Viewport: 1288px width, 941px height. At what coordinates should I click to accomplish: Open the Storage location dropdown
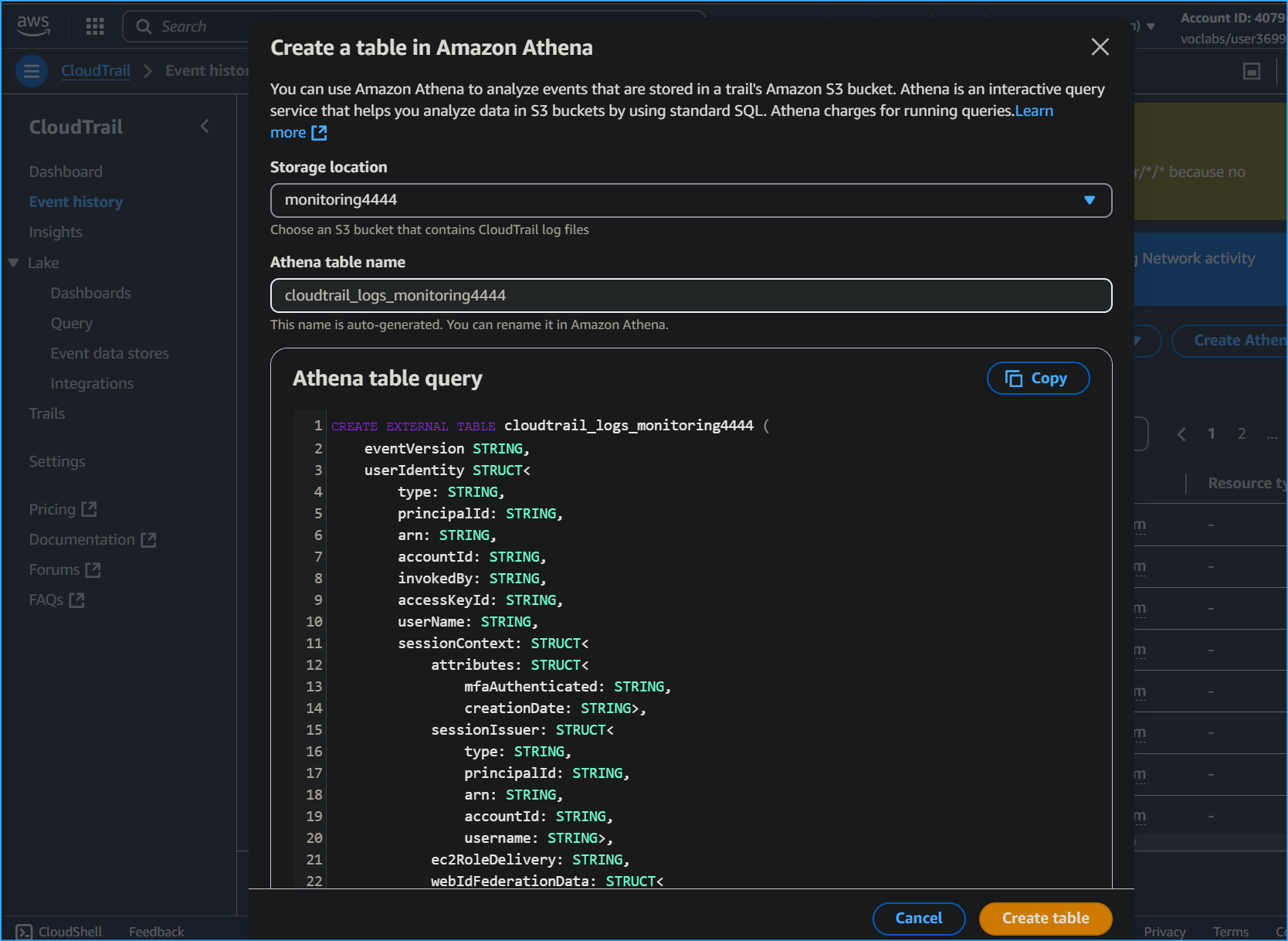1090,200
